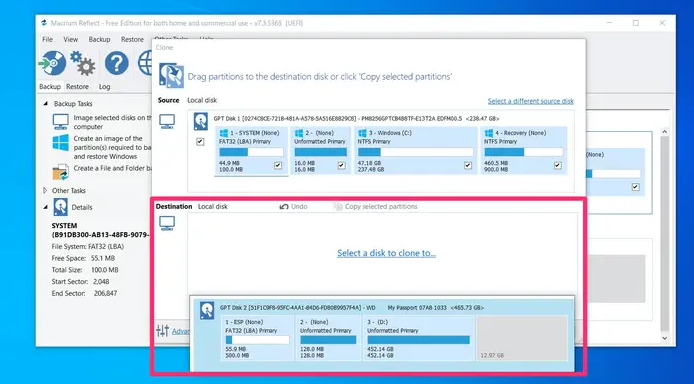694x384 pixels.
Task: Switch to the Log tab
Action: [104, 87]
